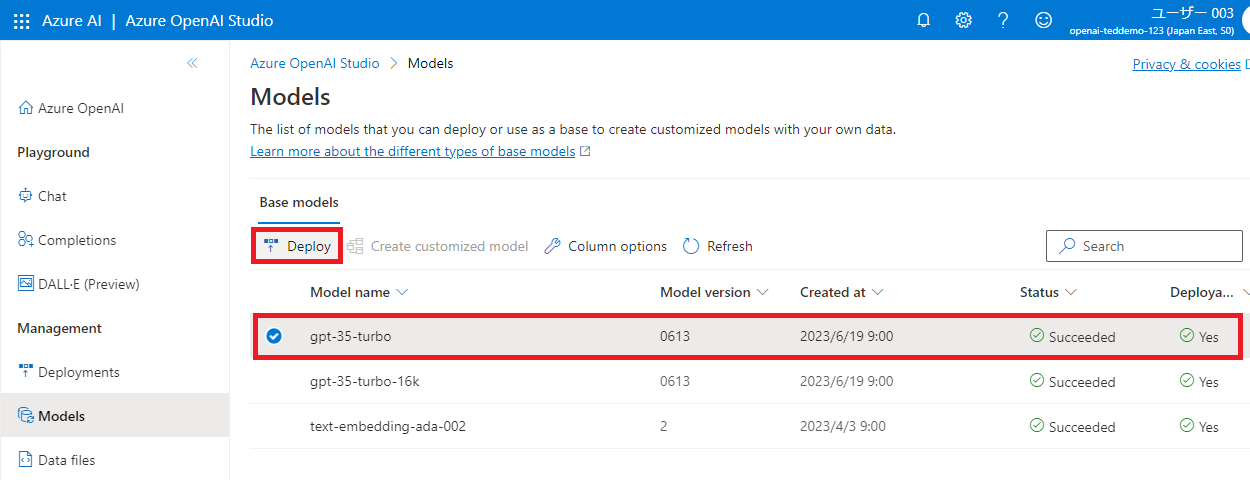Sort by the Deployable column header

[x=1209, y=292]
